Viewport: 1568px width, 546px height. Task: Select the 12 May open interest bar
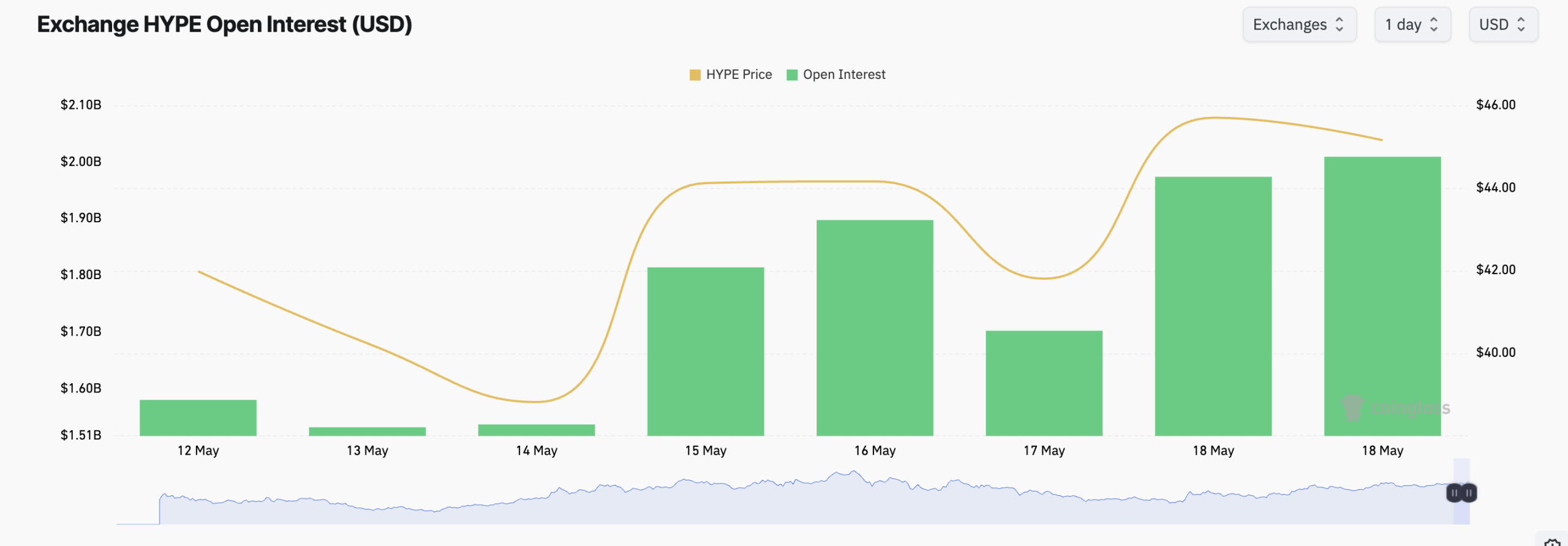pyautogui.click(x=198, y=418)
